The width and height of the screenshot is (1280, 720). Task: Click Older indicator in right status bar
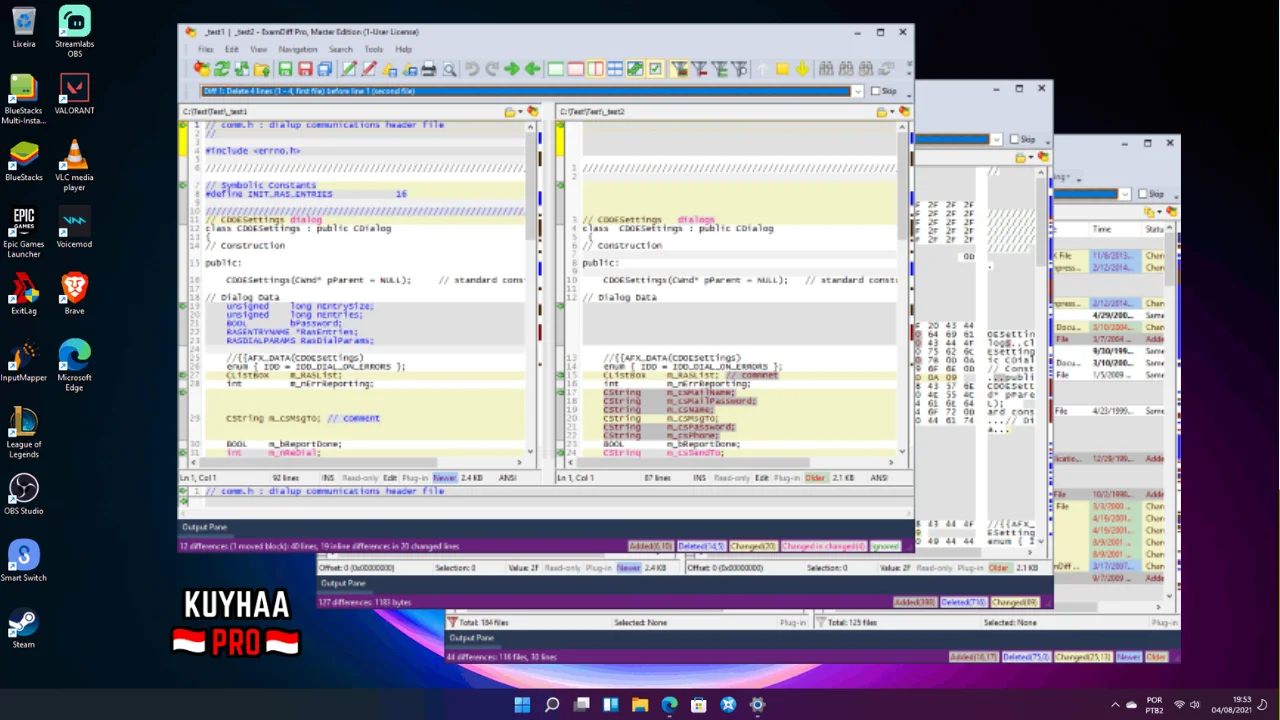point(815,478)
